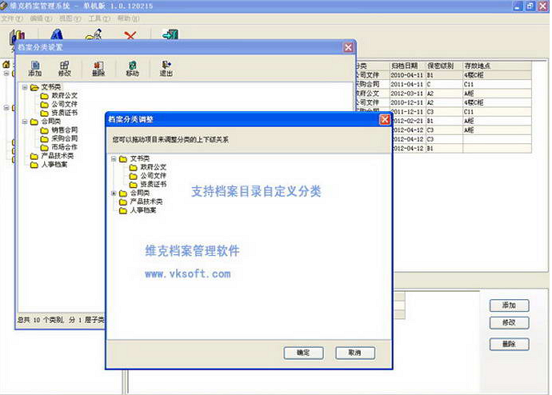
Task: Click 合同类 folder icon in 档案分类调整 dialog
Action: click(x=123, y=193)
